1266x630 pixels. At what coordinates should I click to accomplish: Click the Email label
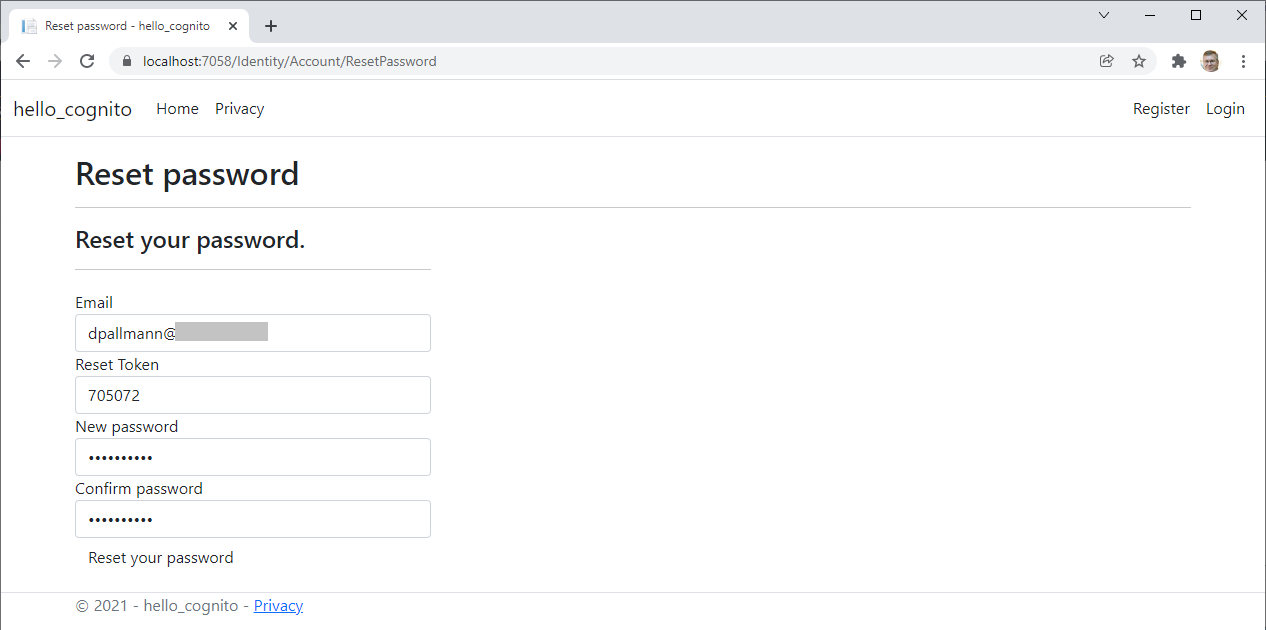[x=94, y=303]
